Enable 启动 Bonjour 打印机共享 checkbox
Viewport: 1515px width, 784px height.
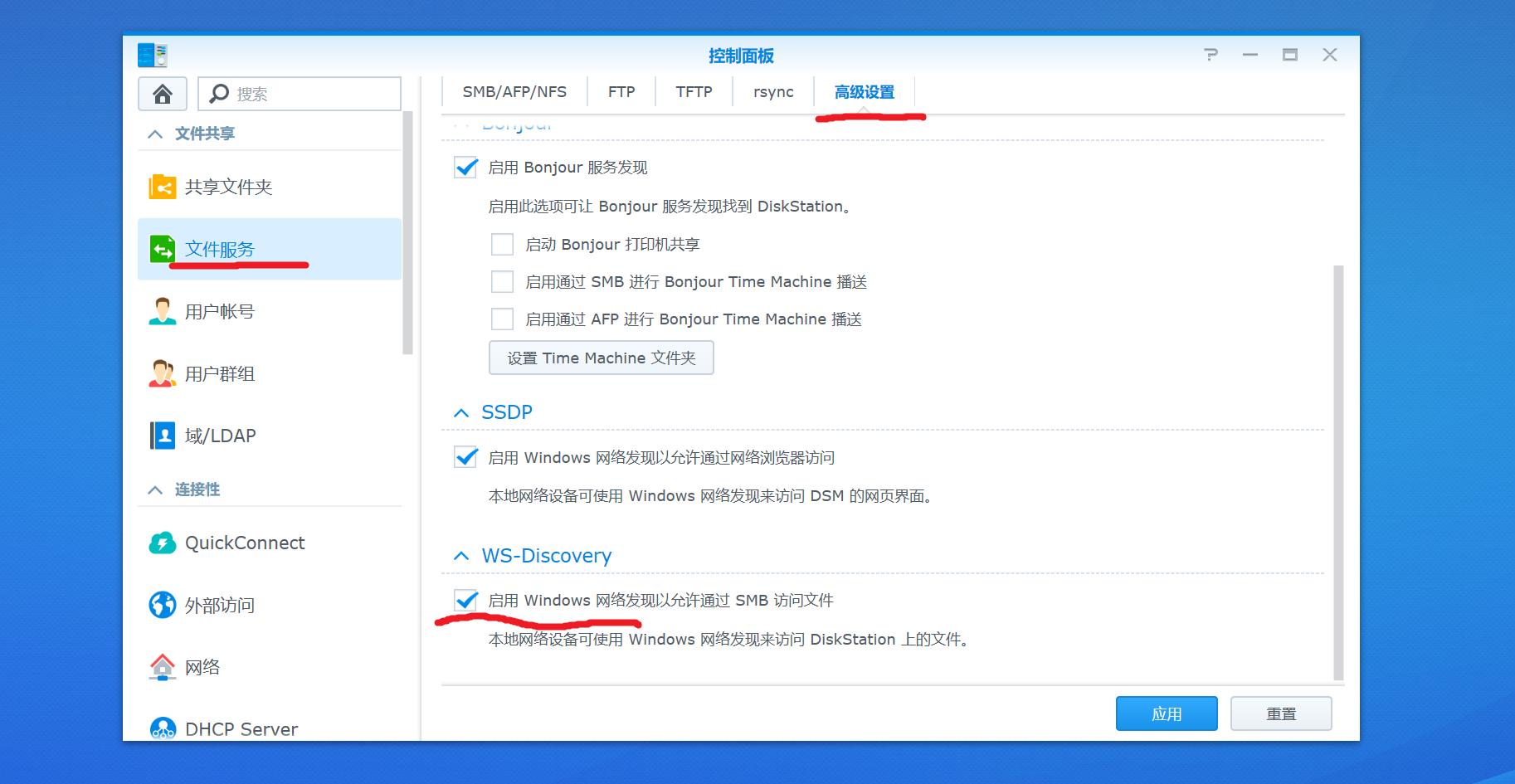point(502,244)
